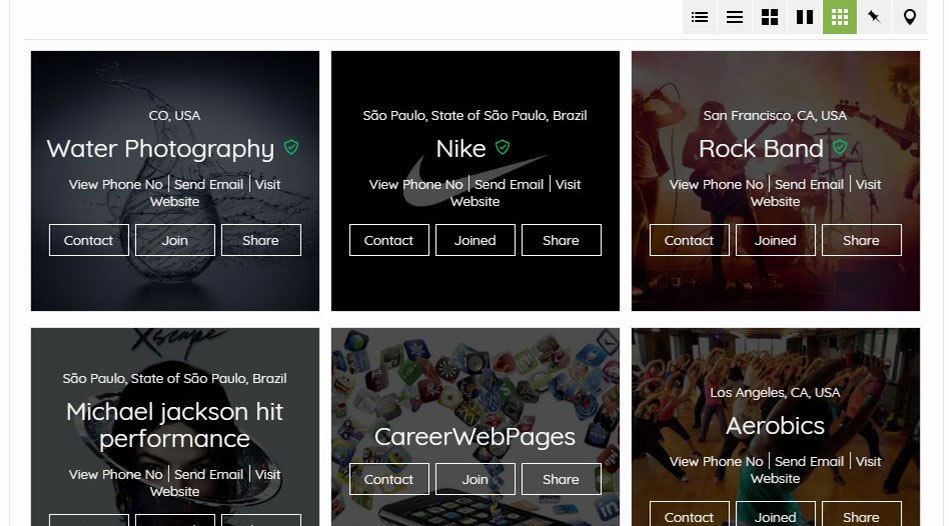This screenshot has width=949, height=526.
Task: Toggle Joined status on Nike card
Action: [x=475, y=240]
